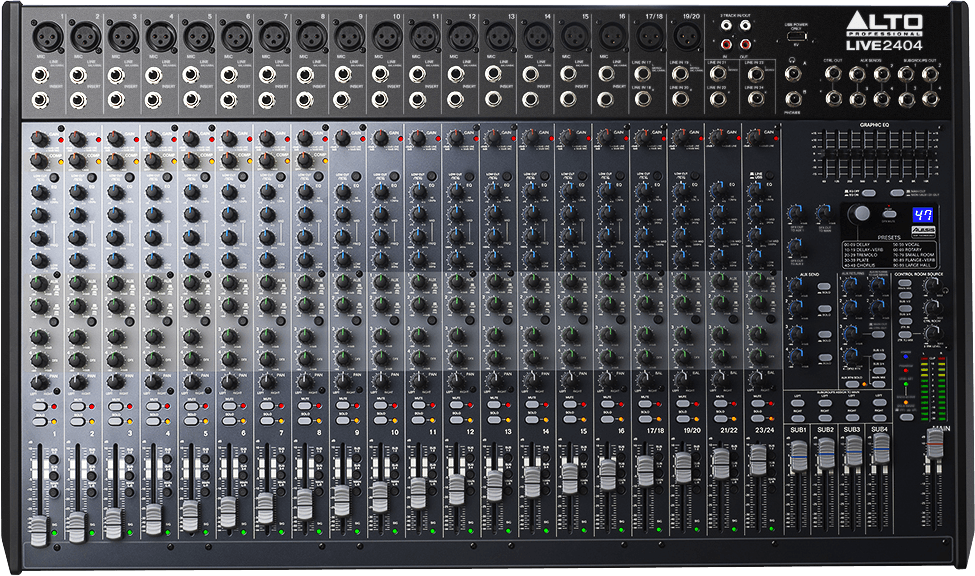Move the channel 1 fader
This screenshot has width=975, height=576.
point(39,531)
